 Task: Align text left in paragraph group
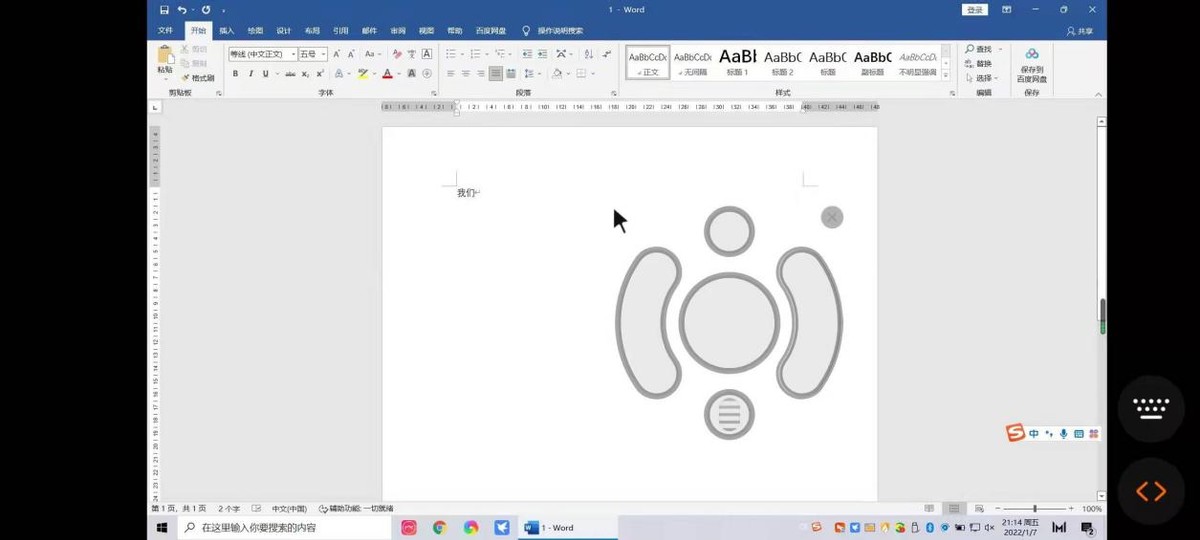[451, 74]
